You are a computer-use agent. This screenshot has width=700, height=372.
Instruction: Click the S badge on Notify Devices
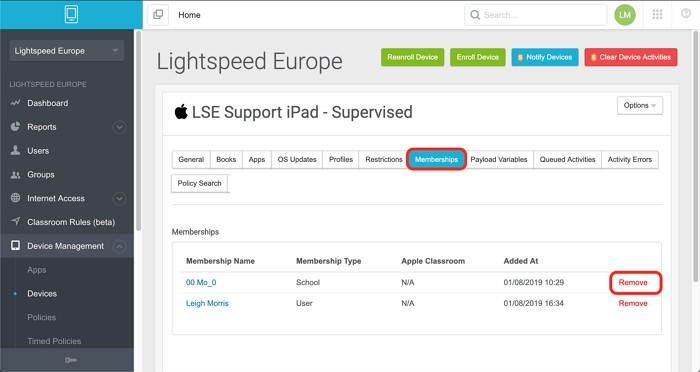click(x=520, y=57)
